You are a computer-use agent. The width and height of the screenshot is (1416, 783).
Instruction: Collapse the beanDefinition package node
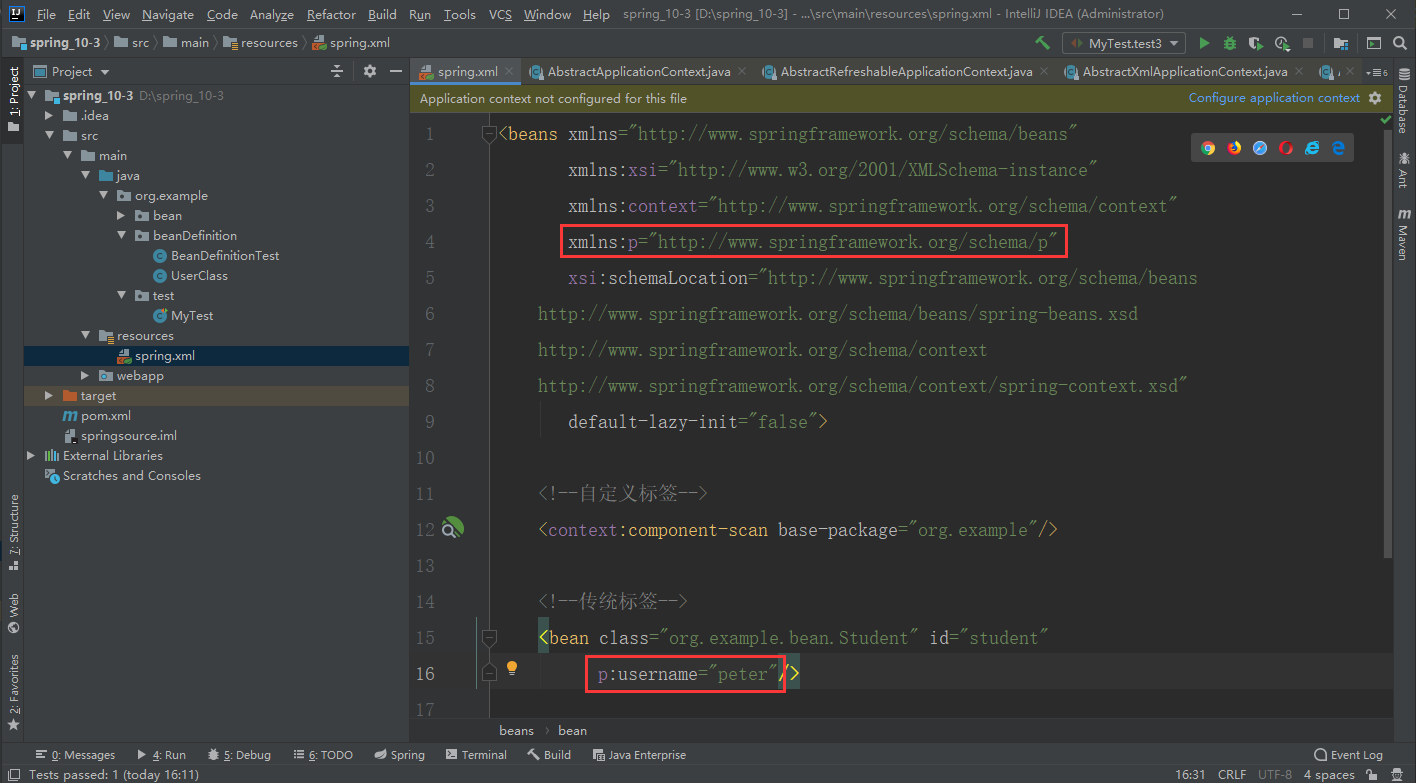[x=121, y=236]
